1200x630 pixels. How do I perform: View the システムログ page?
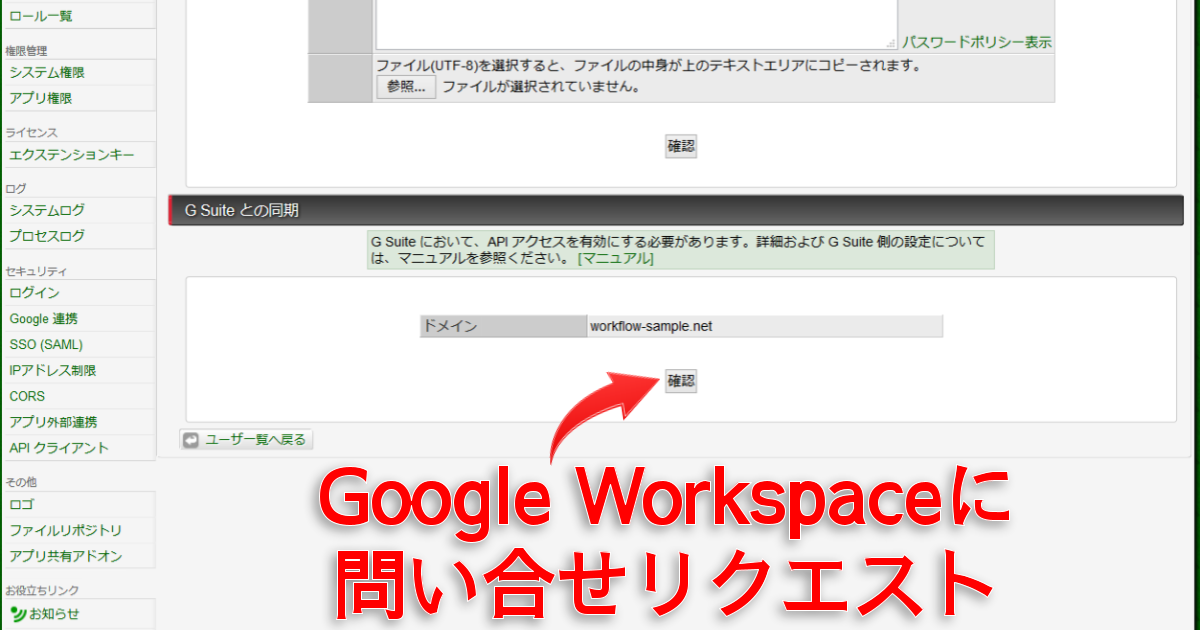[47, 211]
